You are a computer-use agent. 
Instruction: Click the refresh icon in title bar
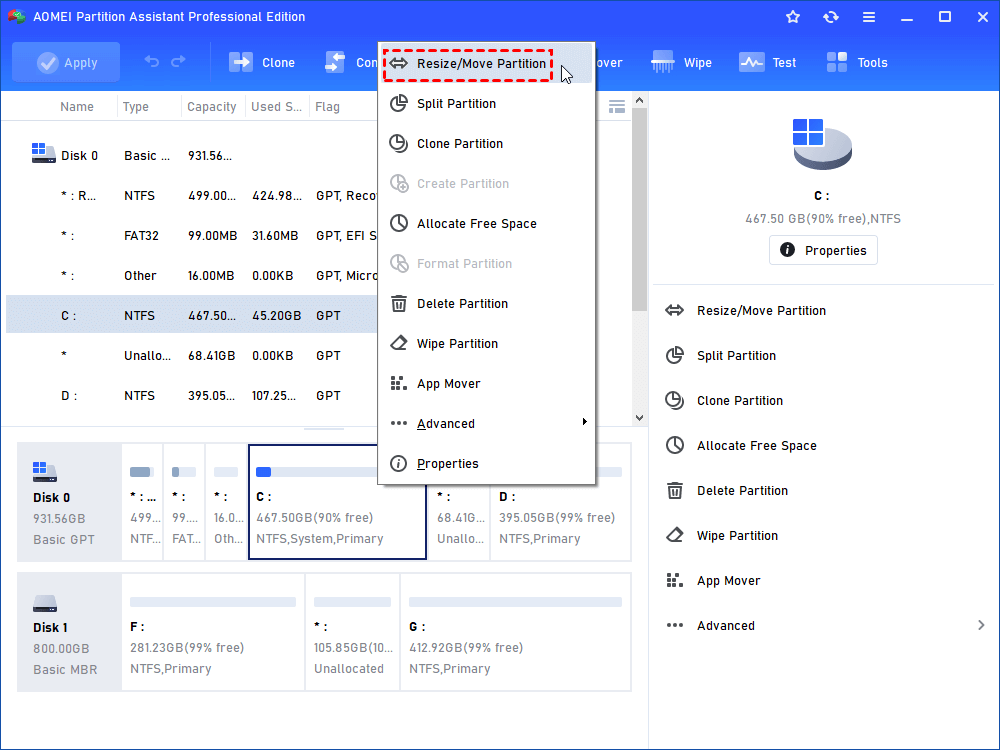[x=830, y=17]
